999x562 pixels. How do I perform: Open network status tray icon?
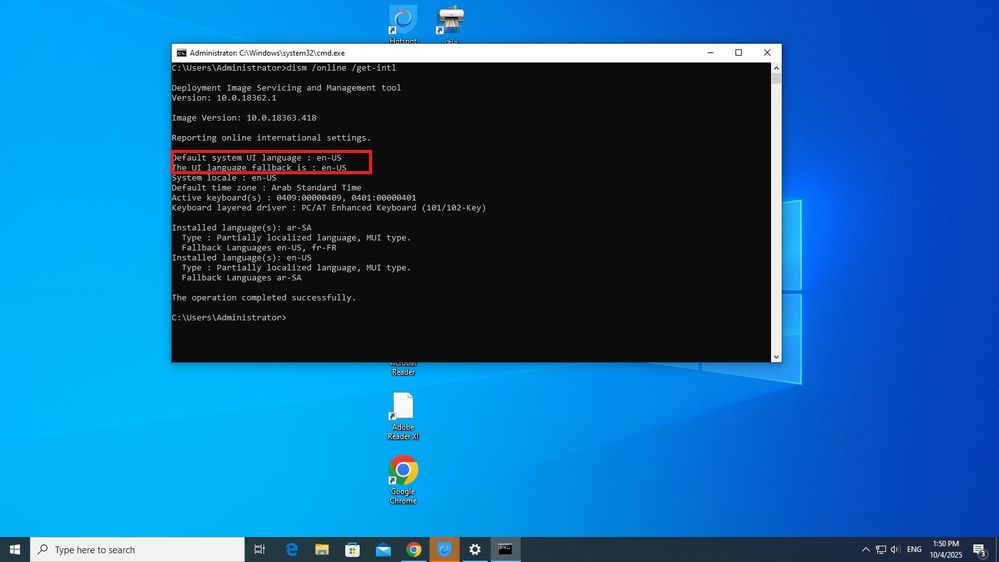880,549
